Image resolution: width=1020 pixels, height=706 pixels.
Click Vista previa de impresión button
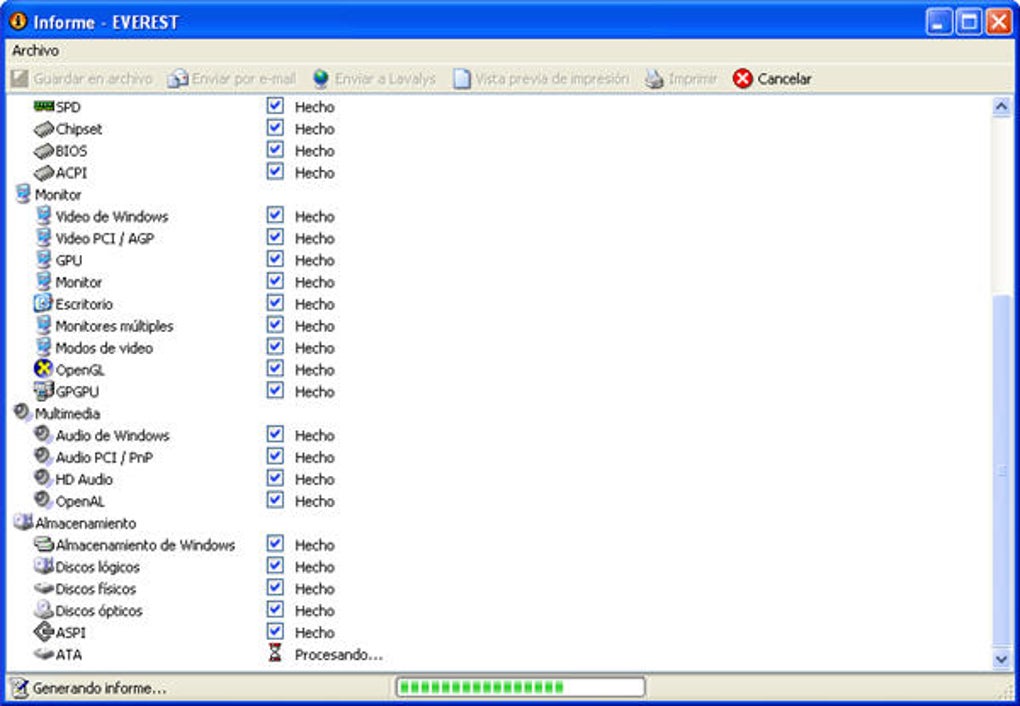[x=541, y=79]
